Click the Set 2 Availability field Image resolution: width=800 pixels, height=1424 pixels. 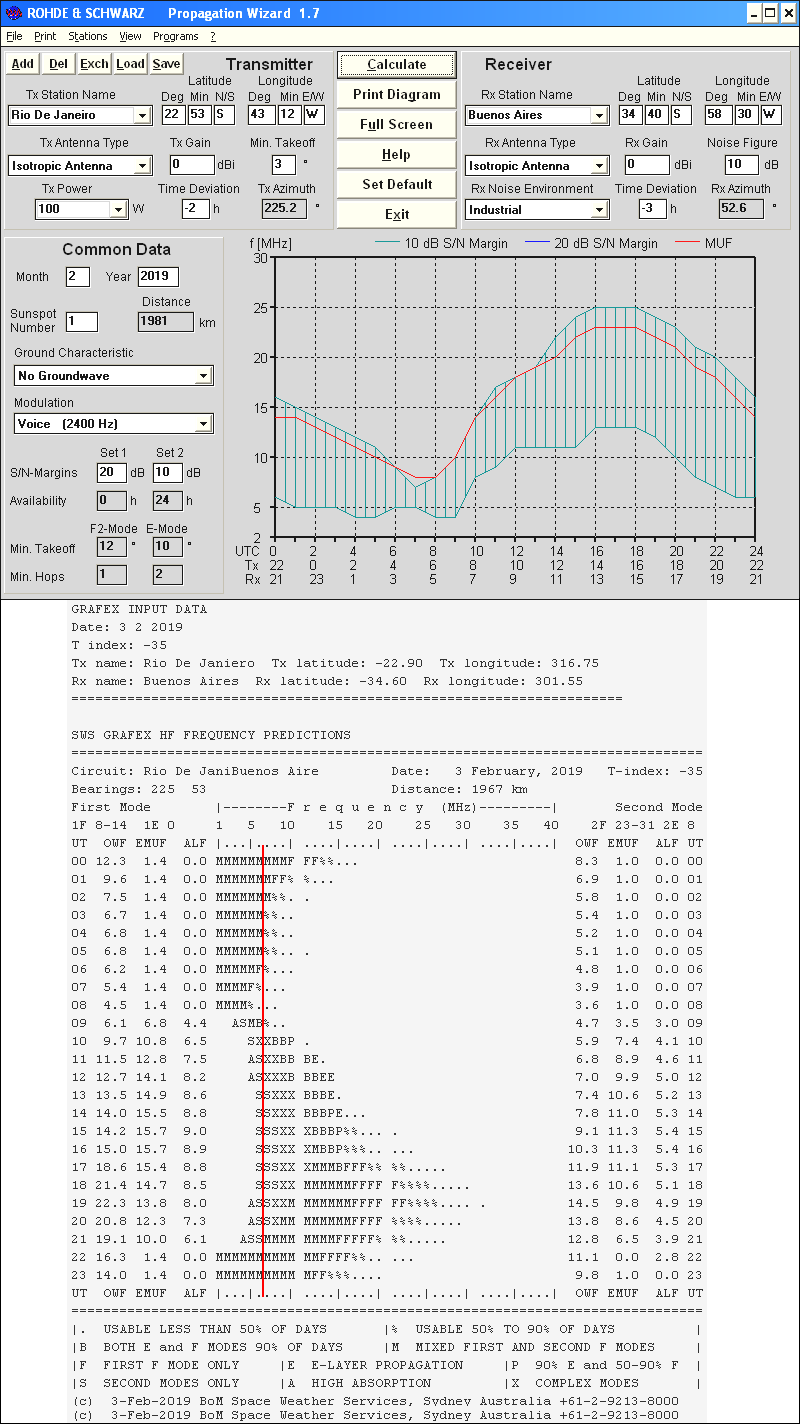point(167,500)
